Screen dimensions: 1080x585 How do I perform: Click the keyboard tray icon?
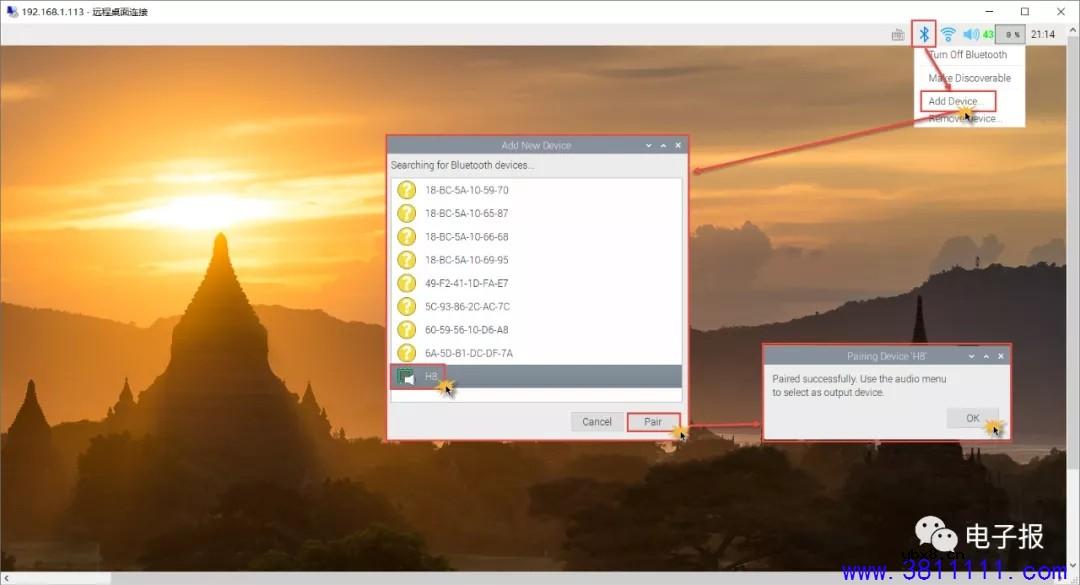click(x=898, y=35)
